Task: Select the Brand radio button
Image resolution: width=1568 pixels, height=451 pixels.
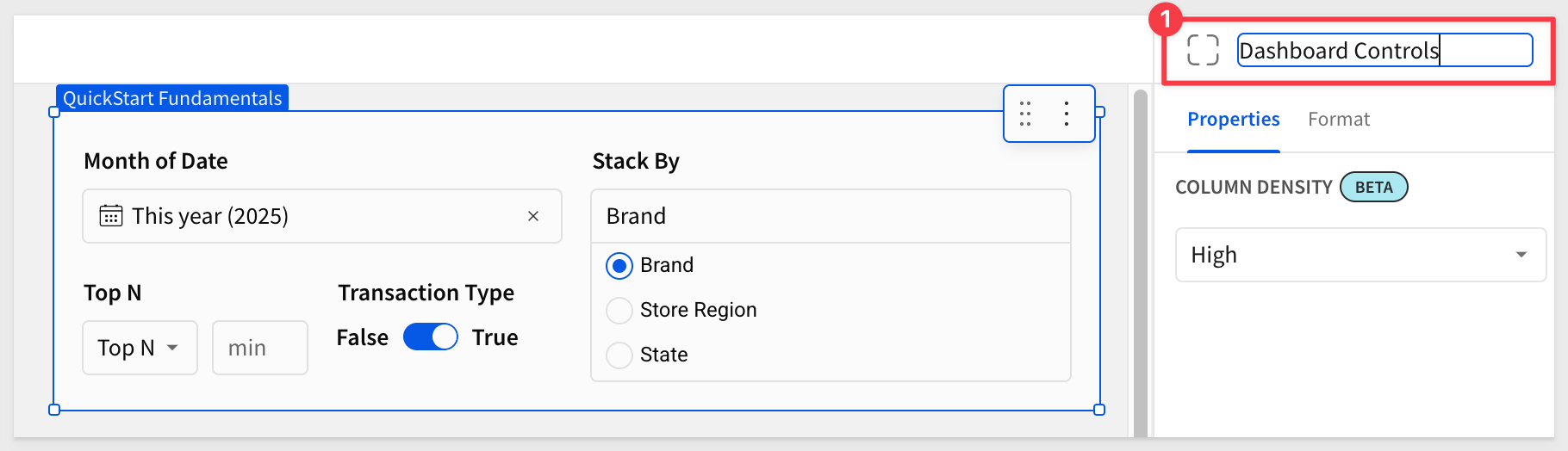Action: click(x=619, y=265)
